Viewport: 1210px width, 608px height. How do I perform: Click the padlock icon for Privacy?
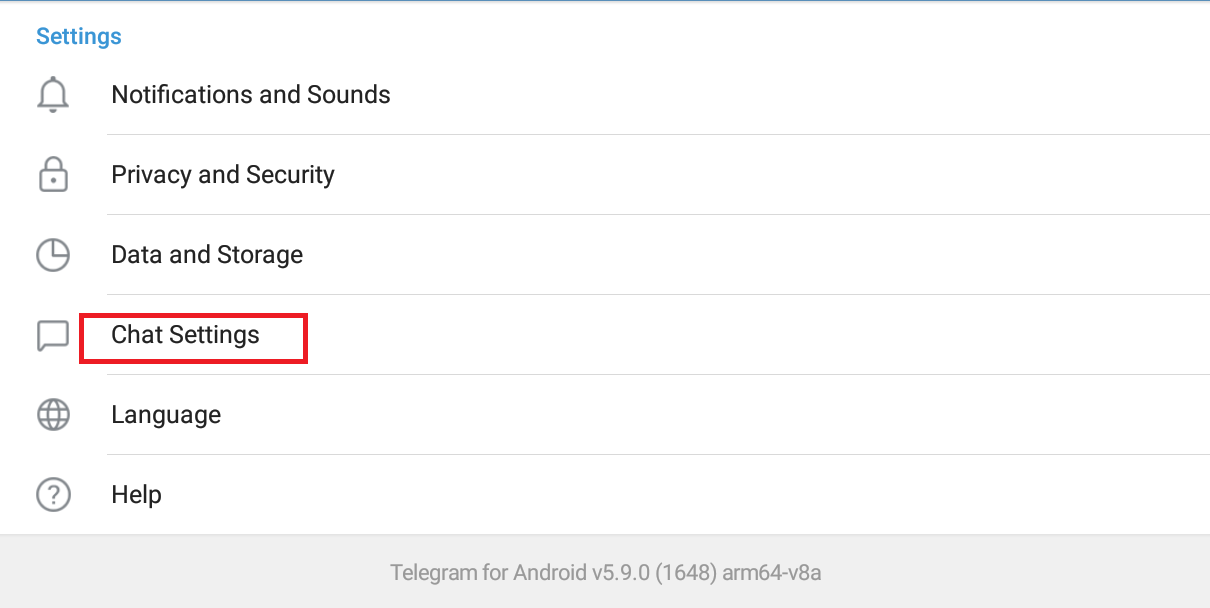pos(53,175)
